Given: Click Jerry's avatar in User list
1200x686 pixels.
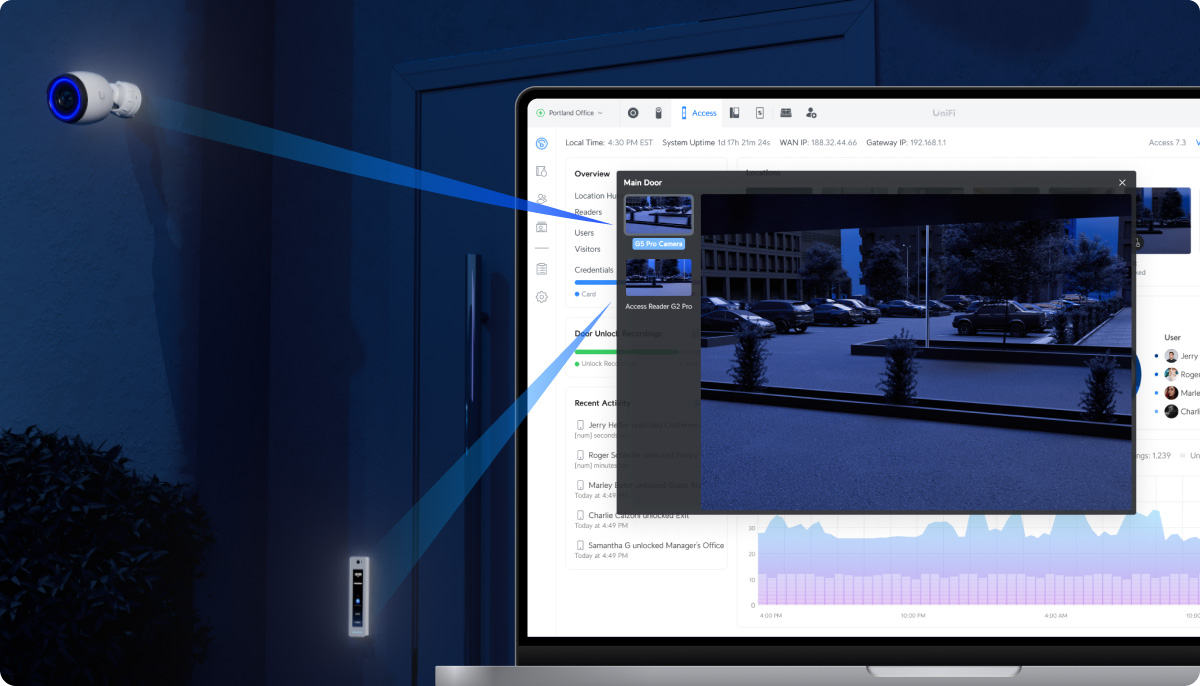Looking at the screenshot, I should [1171, 356].
